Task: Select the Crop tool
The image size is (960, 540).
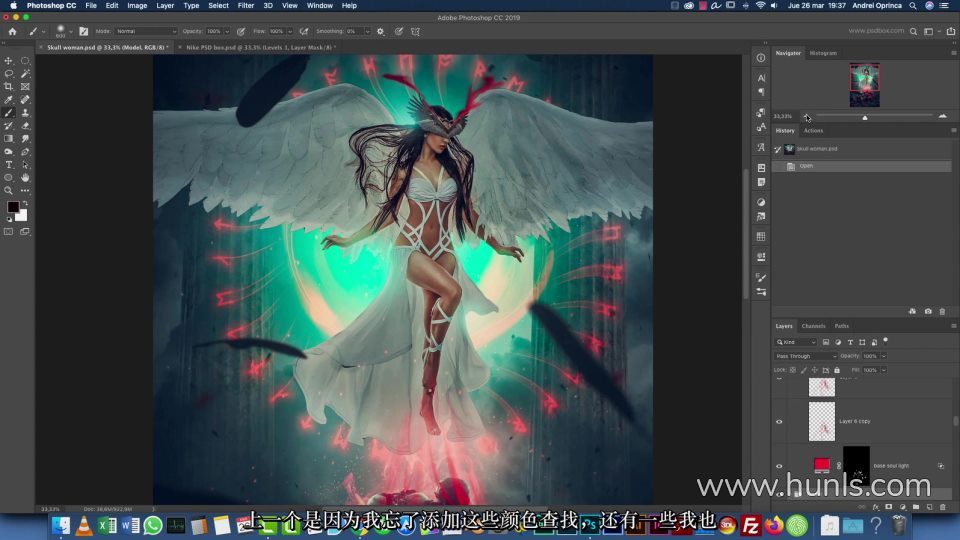Action: click(9, 86)
